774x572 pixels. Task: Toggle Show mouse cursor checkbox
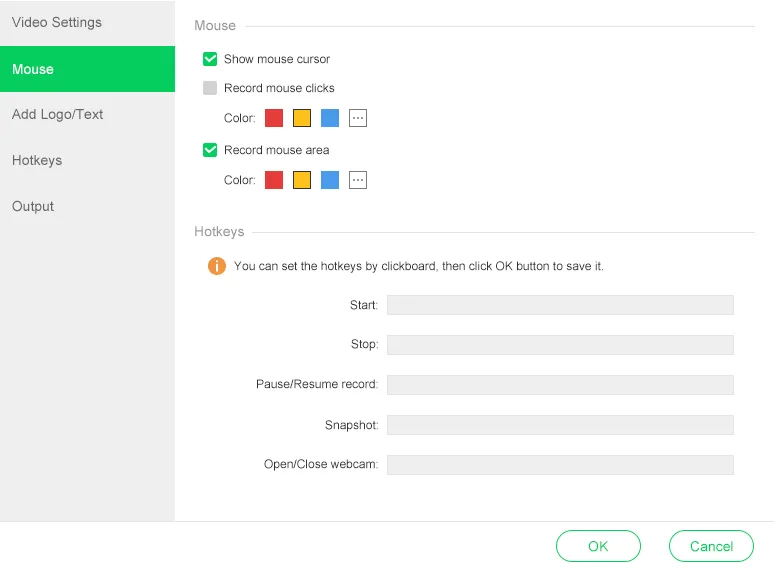pyautogui.click(x=210, y=59)
